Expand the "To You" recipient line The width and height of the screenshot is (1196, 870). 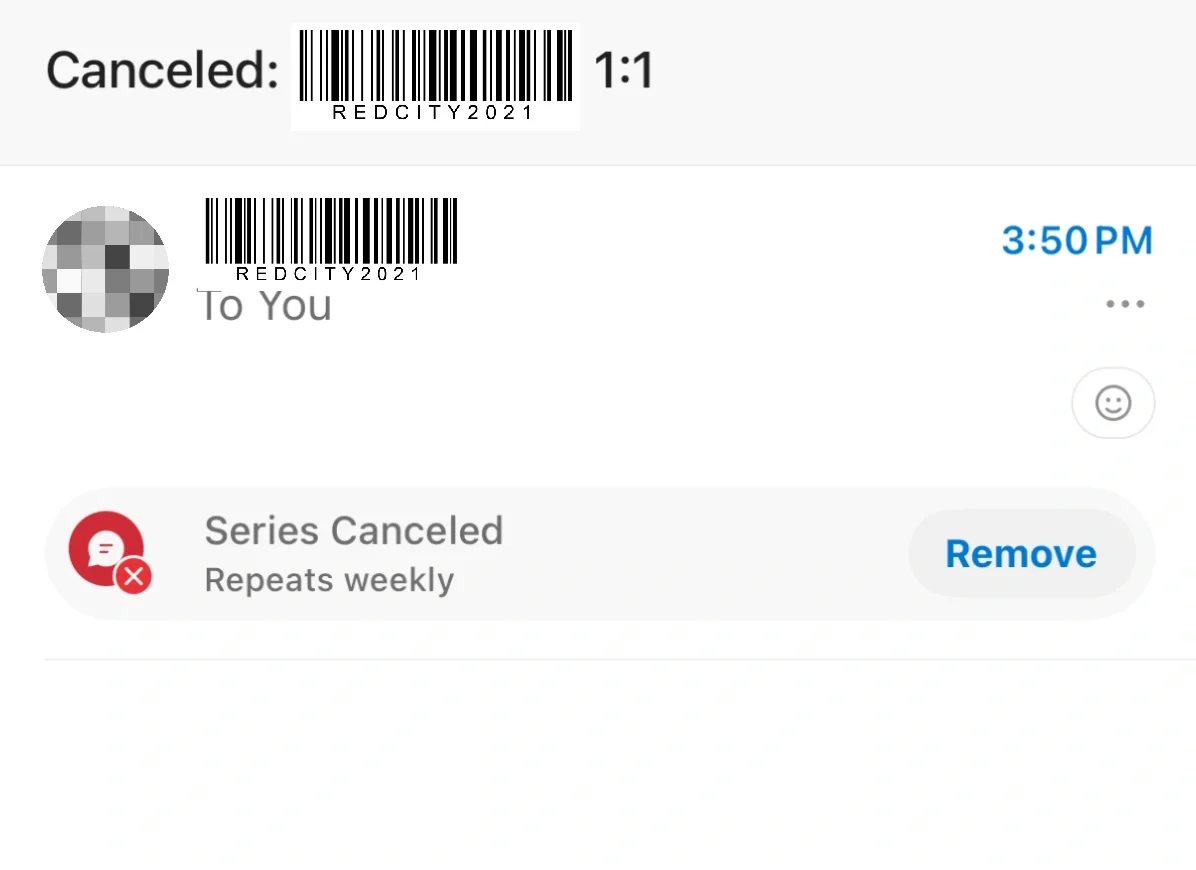(265, 306)
